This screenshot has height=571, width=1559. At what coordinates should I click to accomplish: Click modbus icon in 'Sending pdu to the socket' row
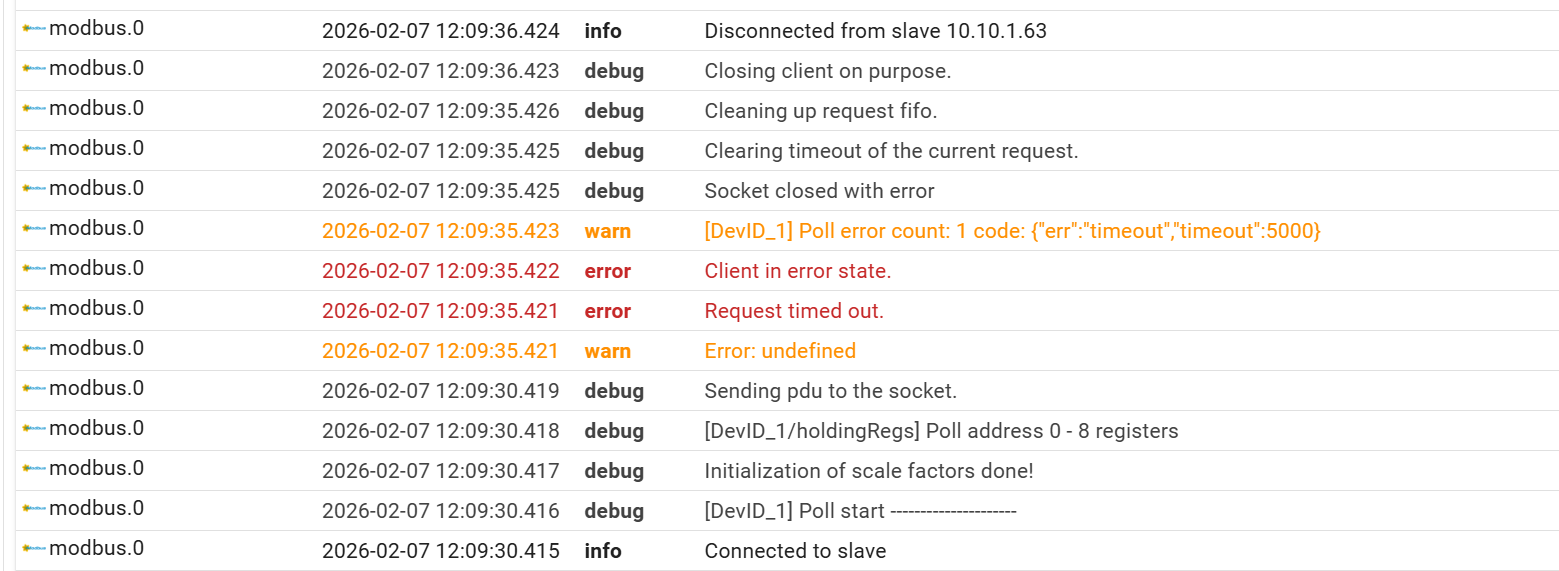pyautogui.click(x=34, y=389)
